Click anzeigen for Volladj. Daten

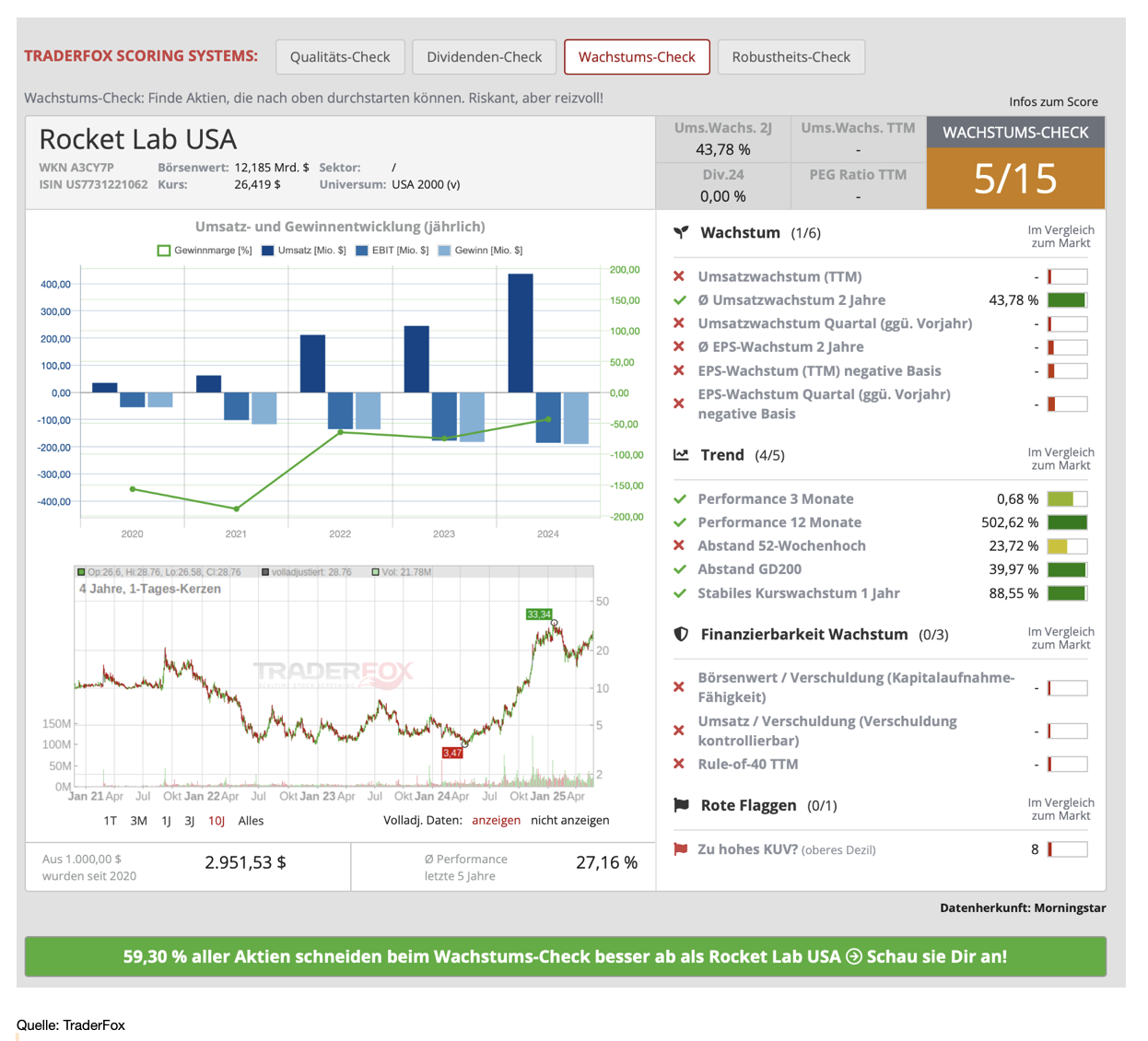[x=496, y=821]
